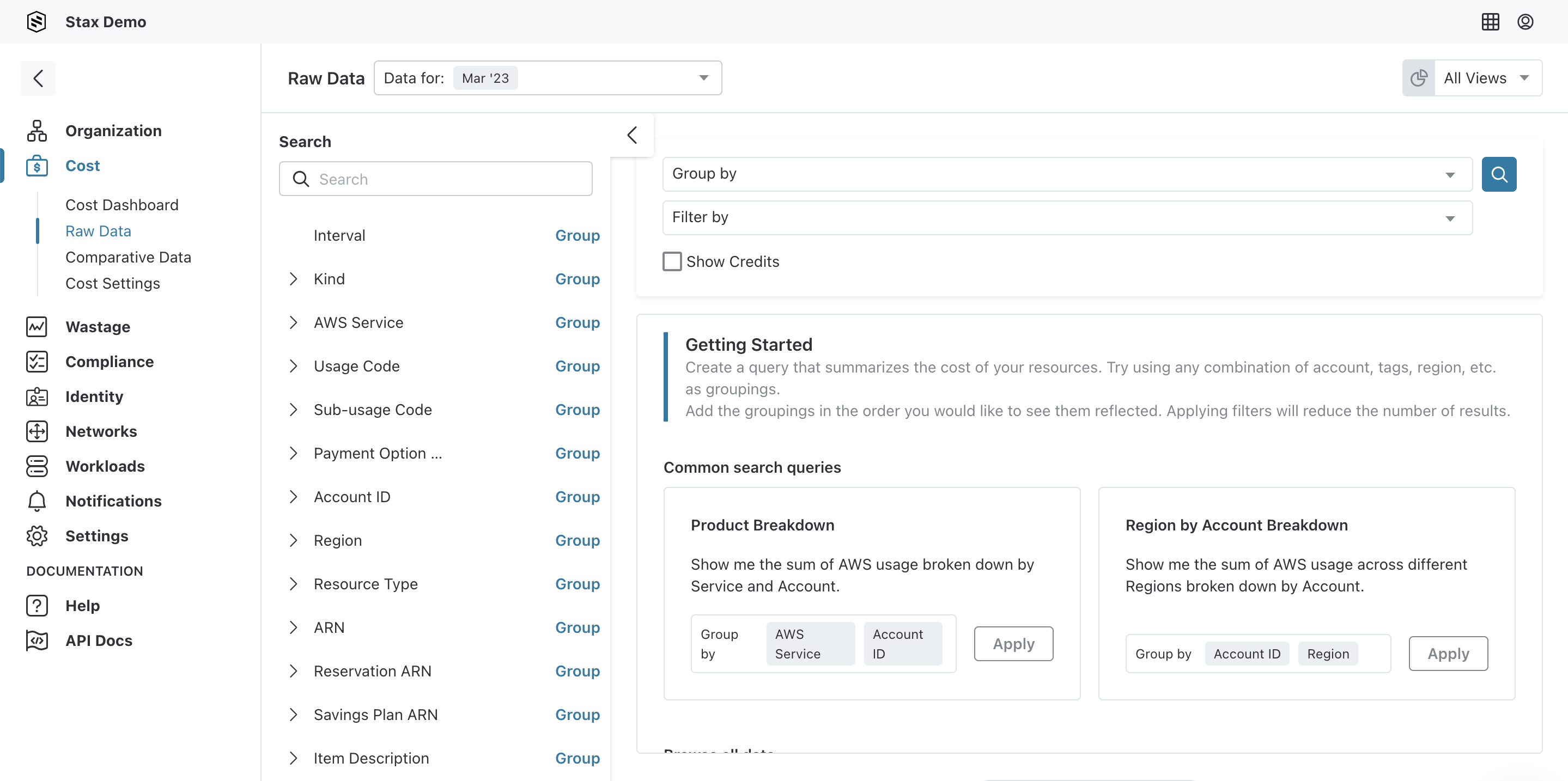Toggle the Show Credits checkbox
This screenshot has width=1568, height=781.
tap(671, 261)
